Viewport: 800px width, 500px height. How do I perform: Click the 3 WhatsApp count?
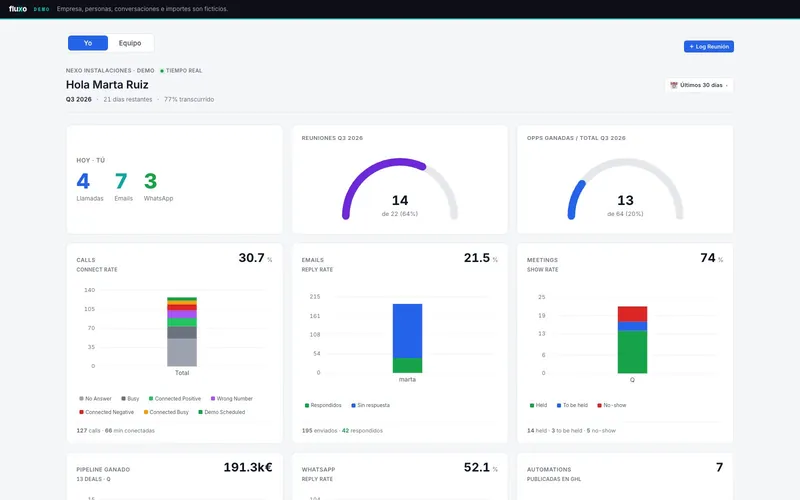point(151,181)
